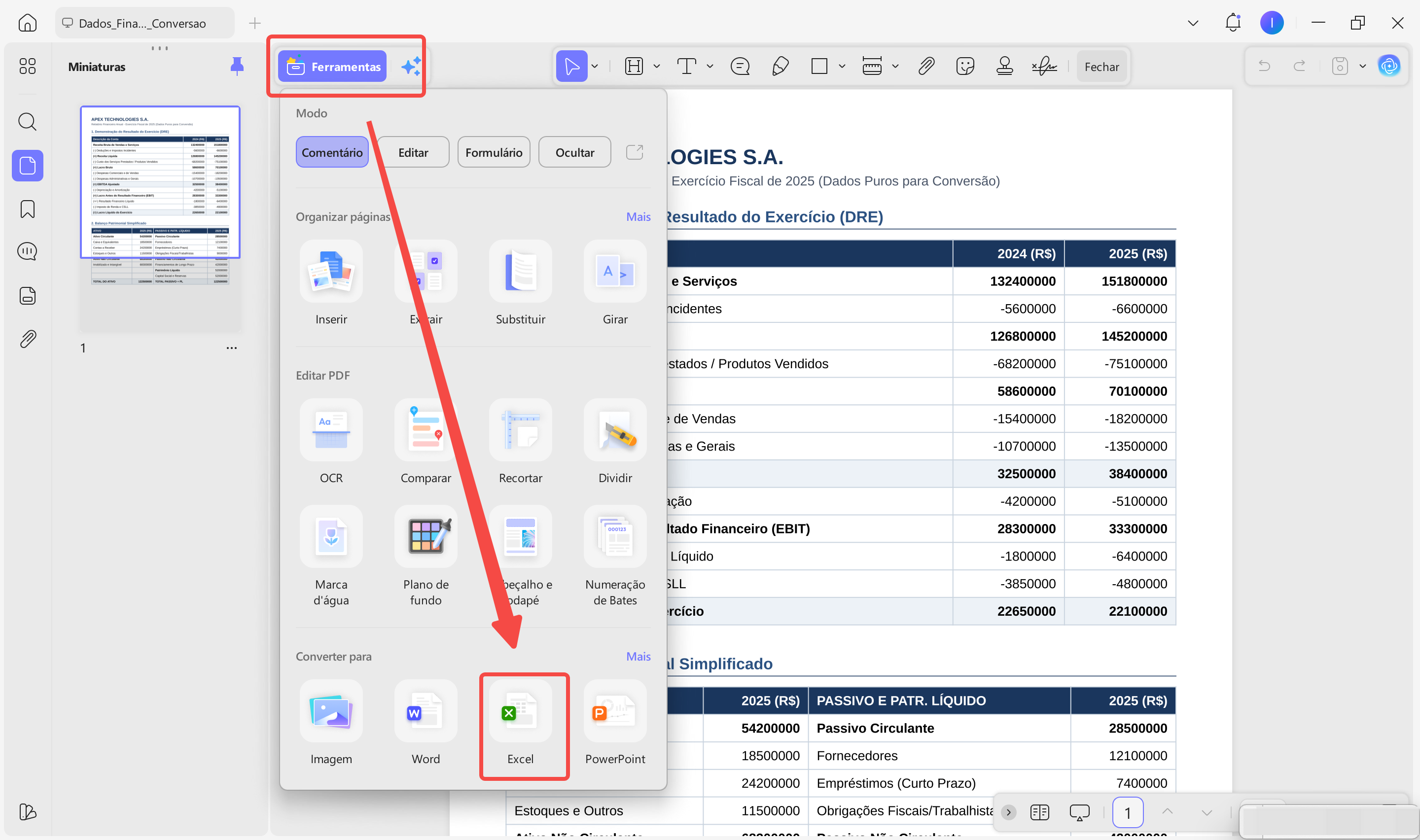Open the search sidebar icon
This screenshot has height=840, width=1420.
[x=27, y=122]
